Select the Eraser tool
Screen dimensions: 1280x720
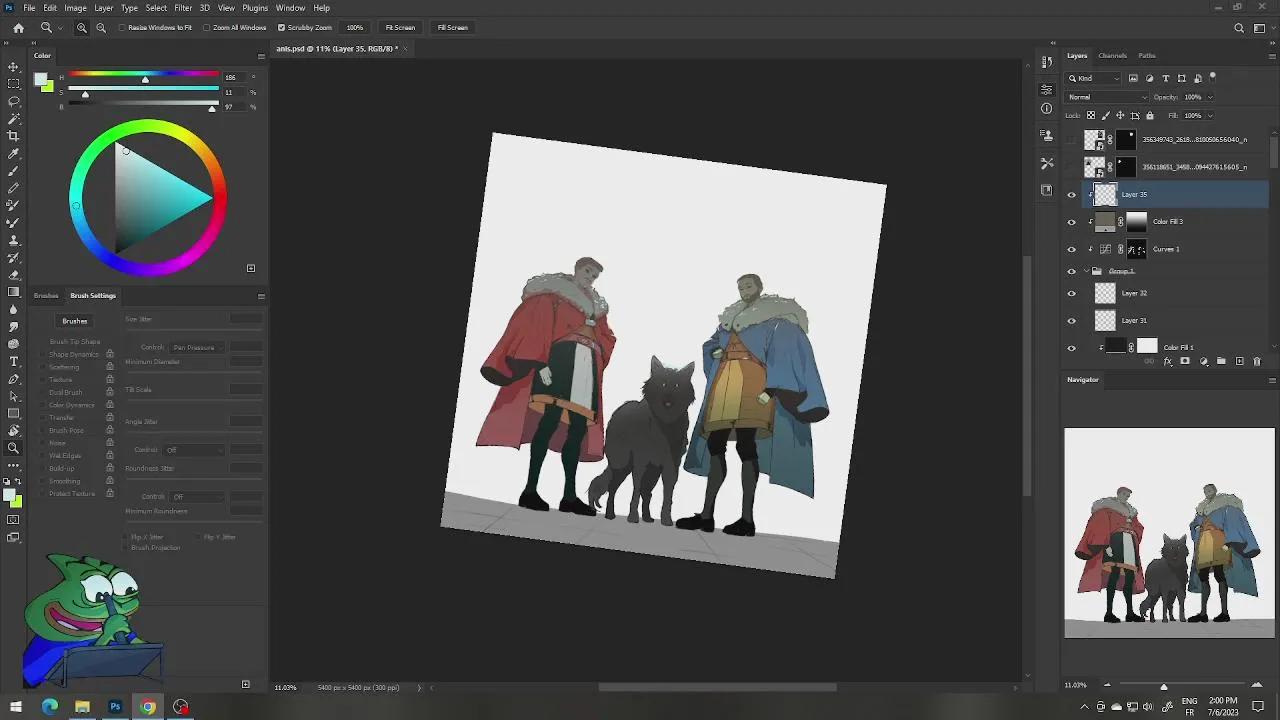(14, 274)
